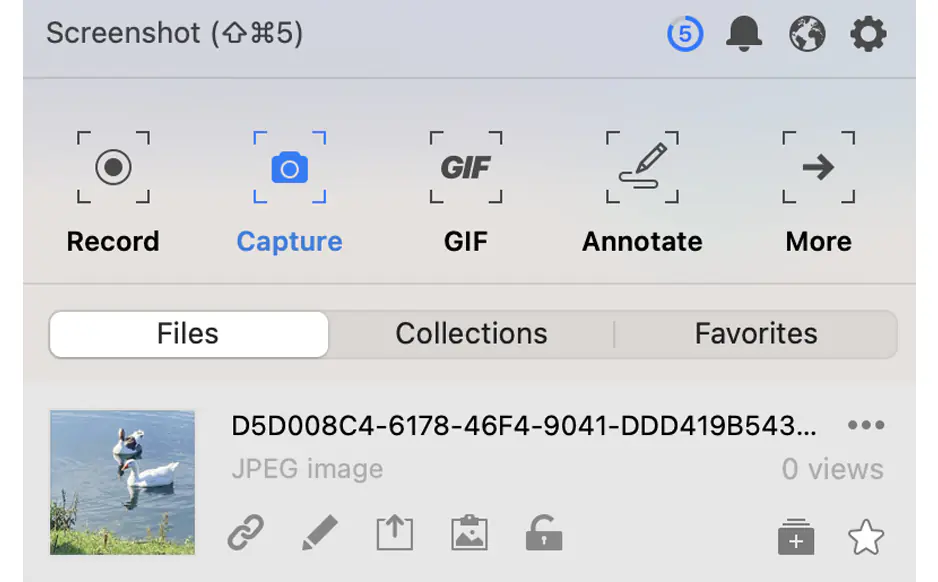Click the image picture icon
Screen dimensions: 938x582
coord(468,534)
